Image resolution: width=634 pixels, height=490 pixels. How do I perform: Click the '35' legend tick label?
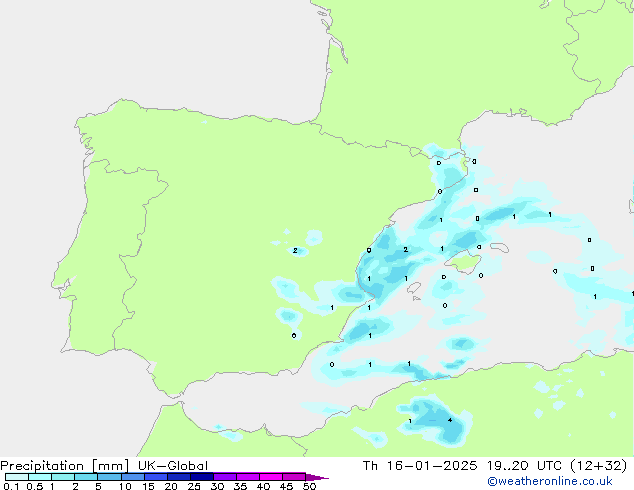pos(240,486)
